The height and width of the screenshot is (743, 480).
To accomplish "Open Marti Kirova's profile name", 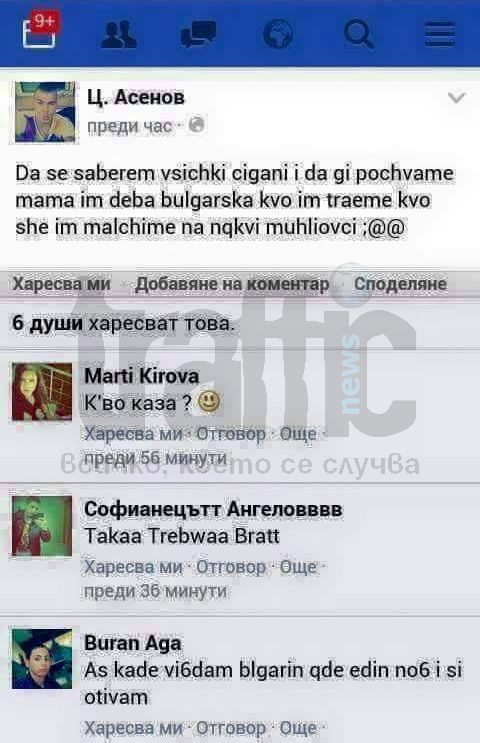I will coord(141,376).
